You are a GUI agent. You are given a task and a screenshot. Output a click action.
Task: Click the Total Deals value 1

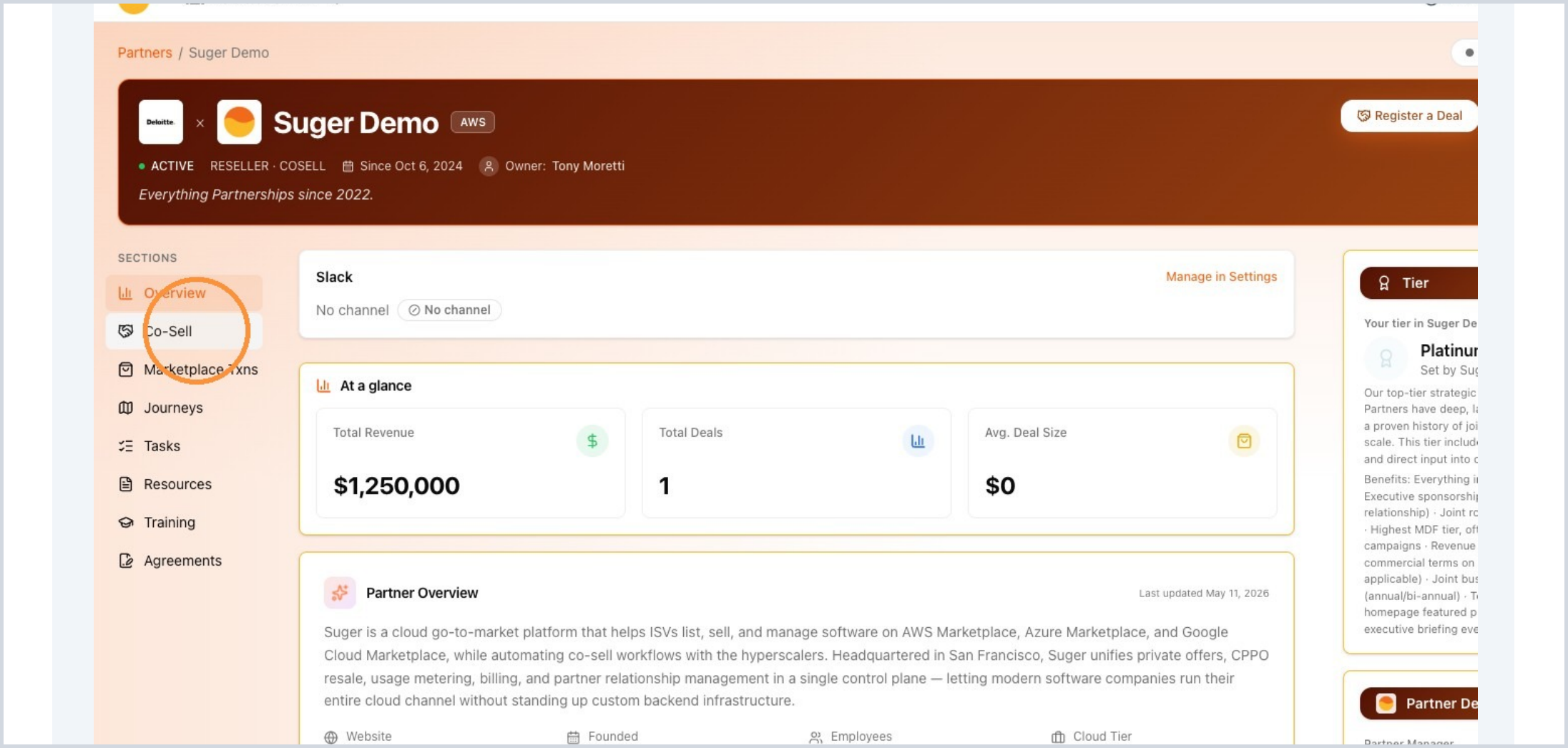click(x=665, y=486)
